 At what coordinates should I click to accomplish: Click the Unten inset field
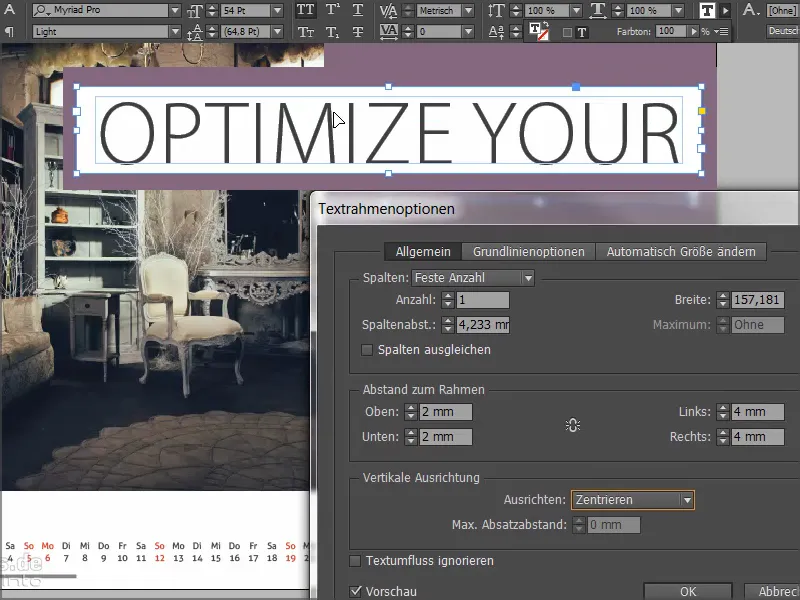point(445,437)
